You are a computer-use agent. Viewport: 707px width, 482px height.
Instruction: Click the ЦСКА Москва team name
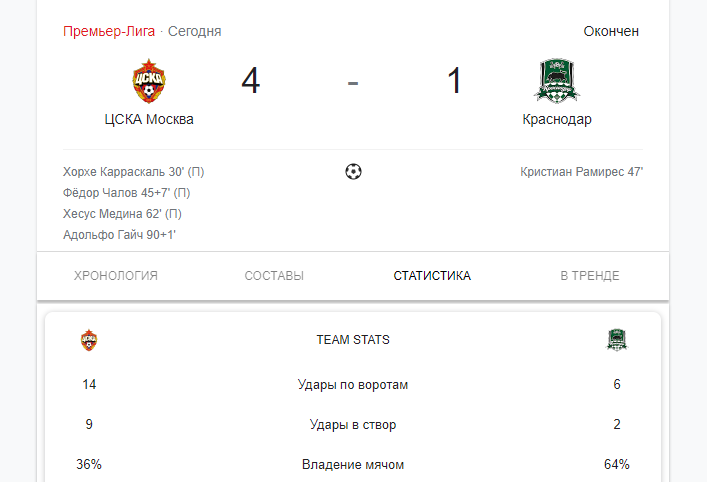pos(149,119)
